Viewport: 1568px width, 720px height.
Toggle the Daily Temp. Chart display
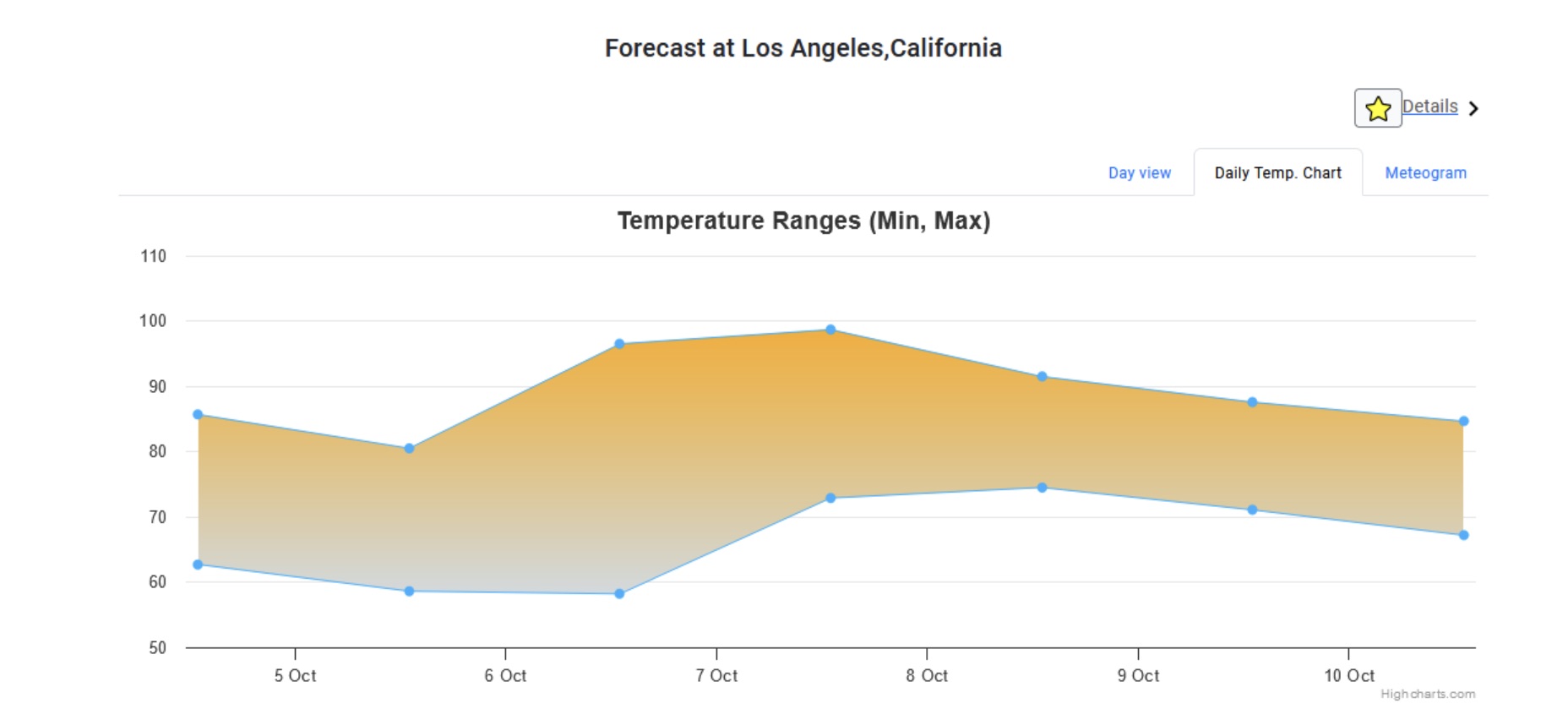click(x=1277, y=172)
